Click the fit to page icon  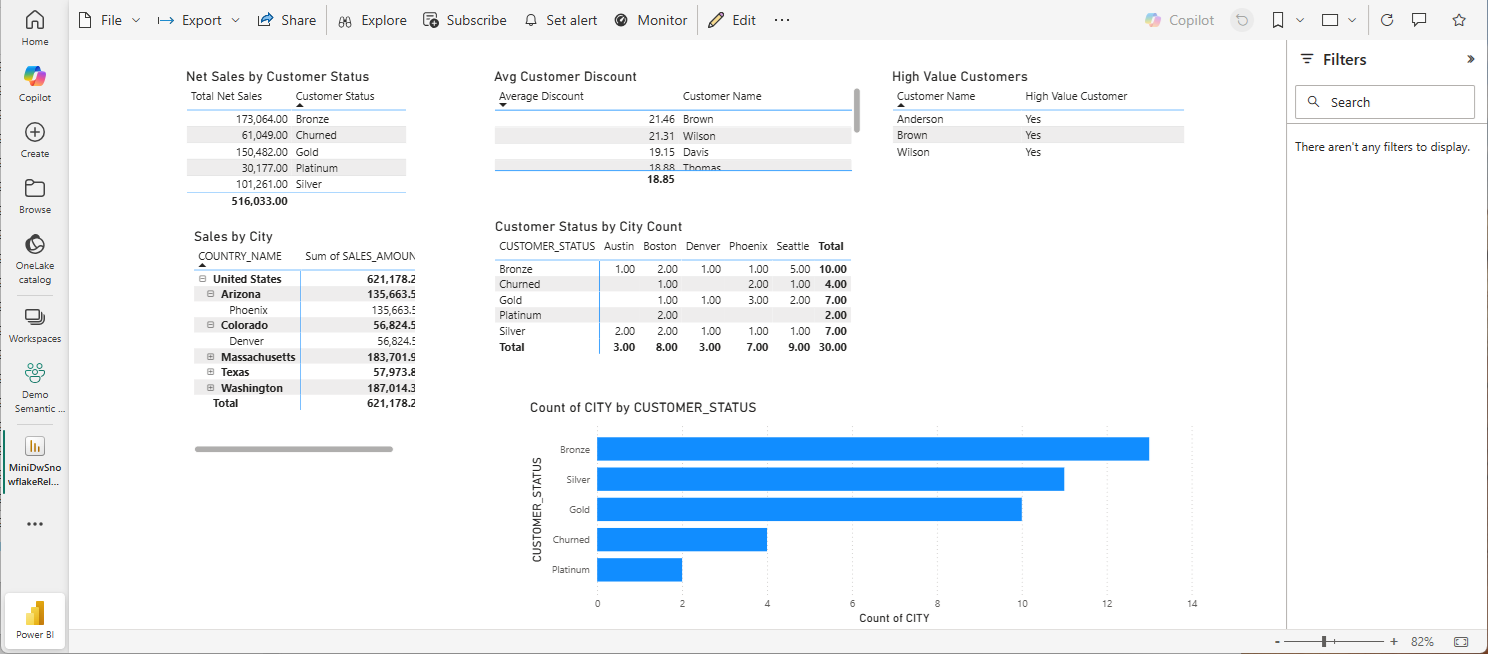pyautogui.click(x=1461, y=641)
